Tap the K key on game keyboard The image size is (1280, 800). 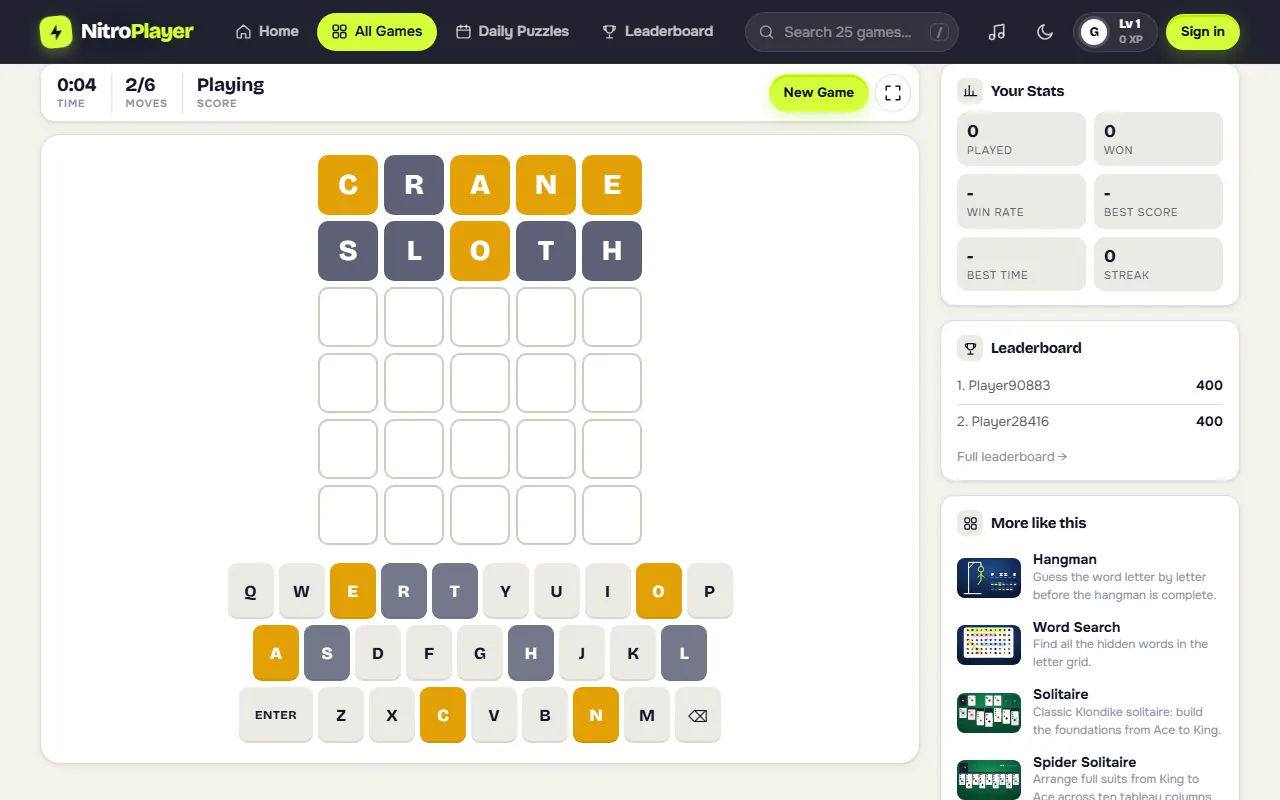pyautogui.click(x=633, y=653)
